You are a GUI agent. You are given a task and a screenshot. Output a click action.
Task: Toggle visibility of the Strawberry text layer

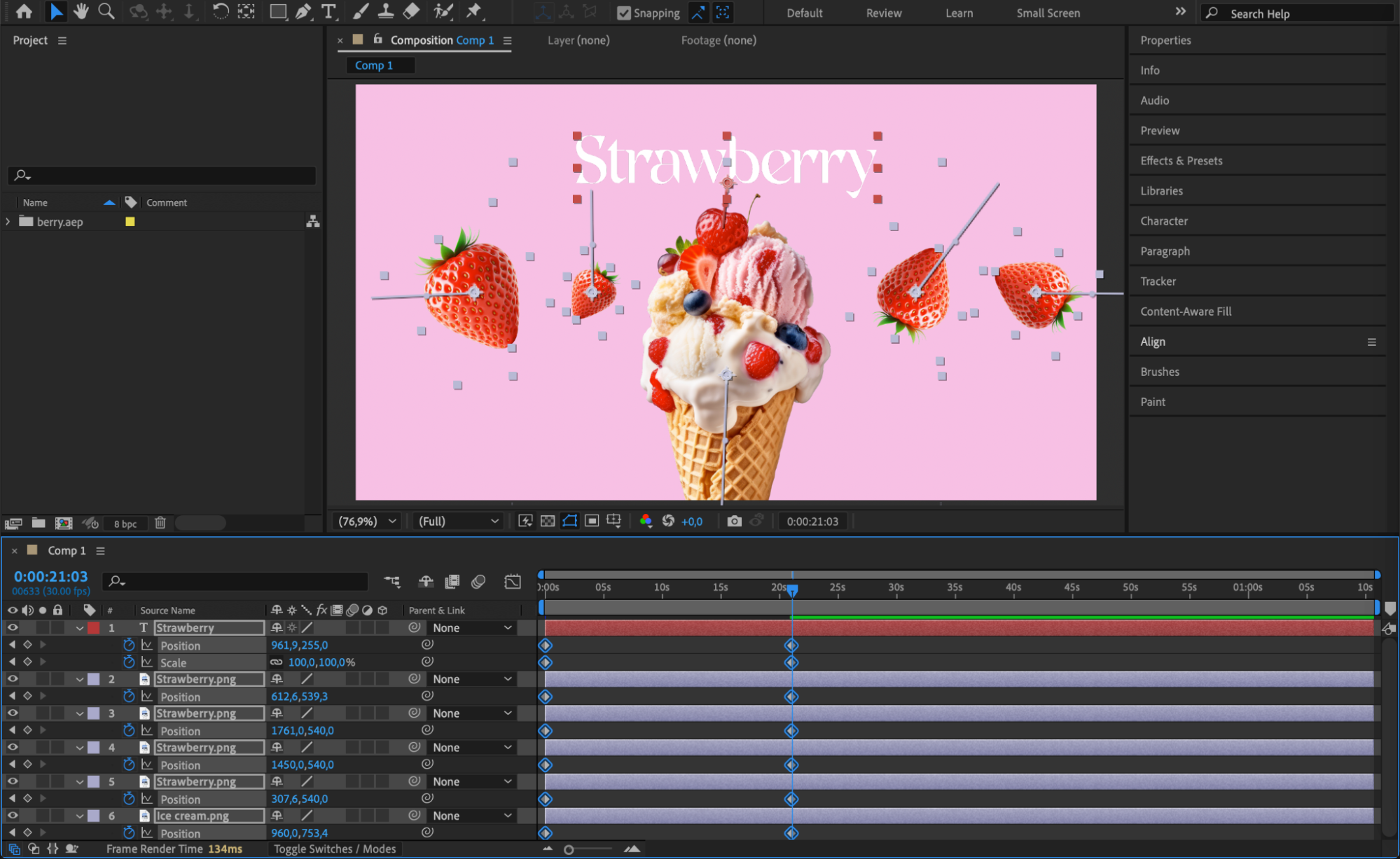(13, 628)
